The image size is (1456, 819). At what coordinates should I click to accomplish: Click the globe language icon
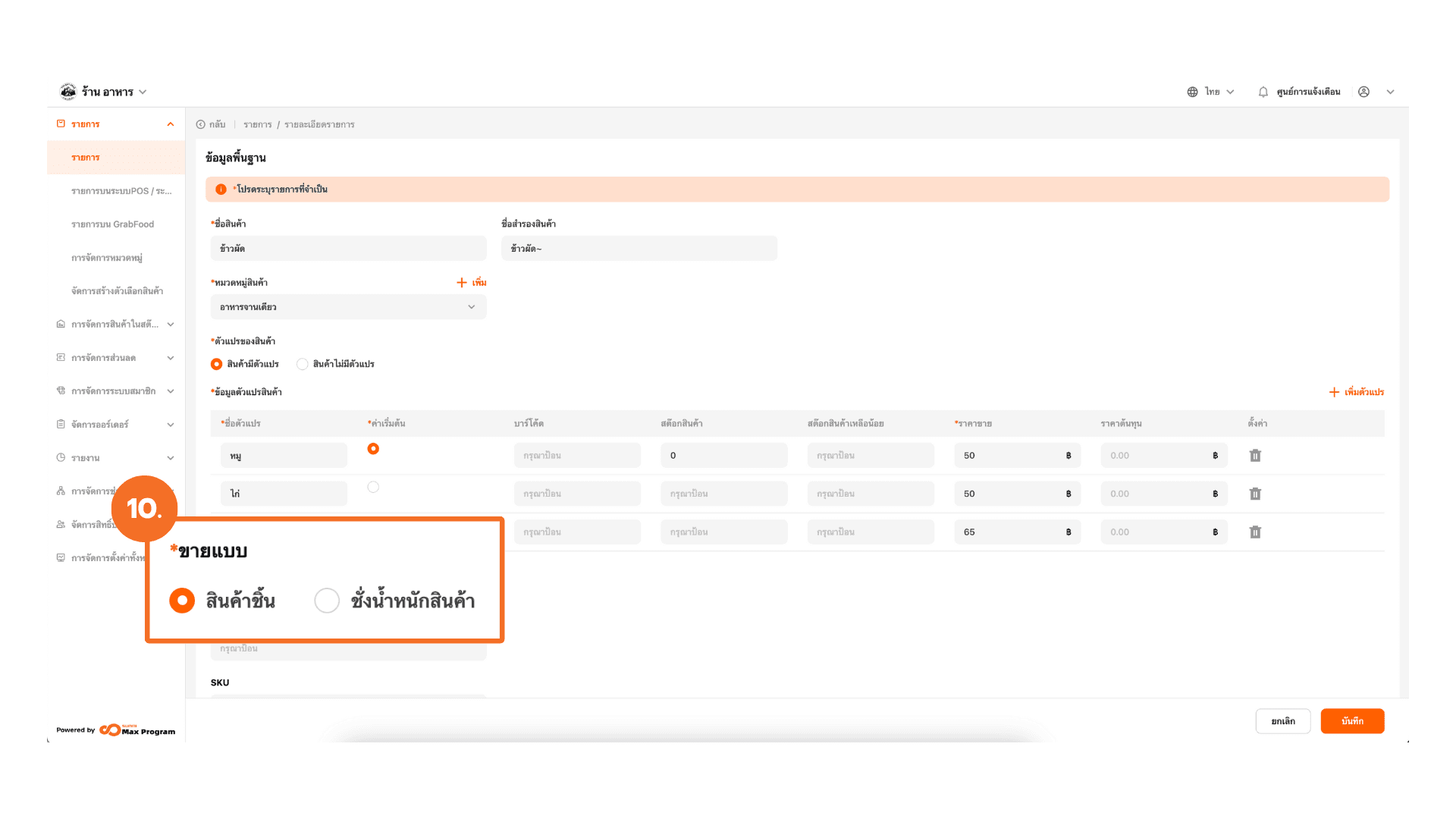(1192, 92)
